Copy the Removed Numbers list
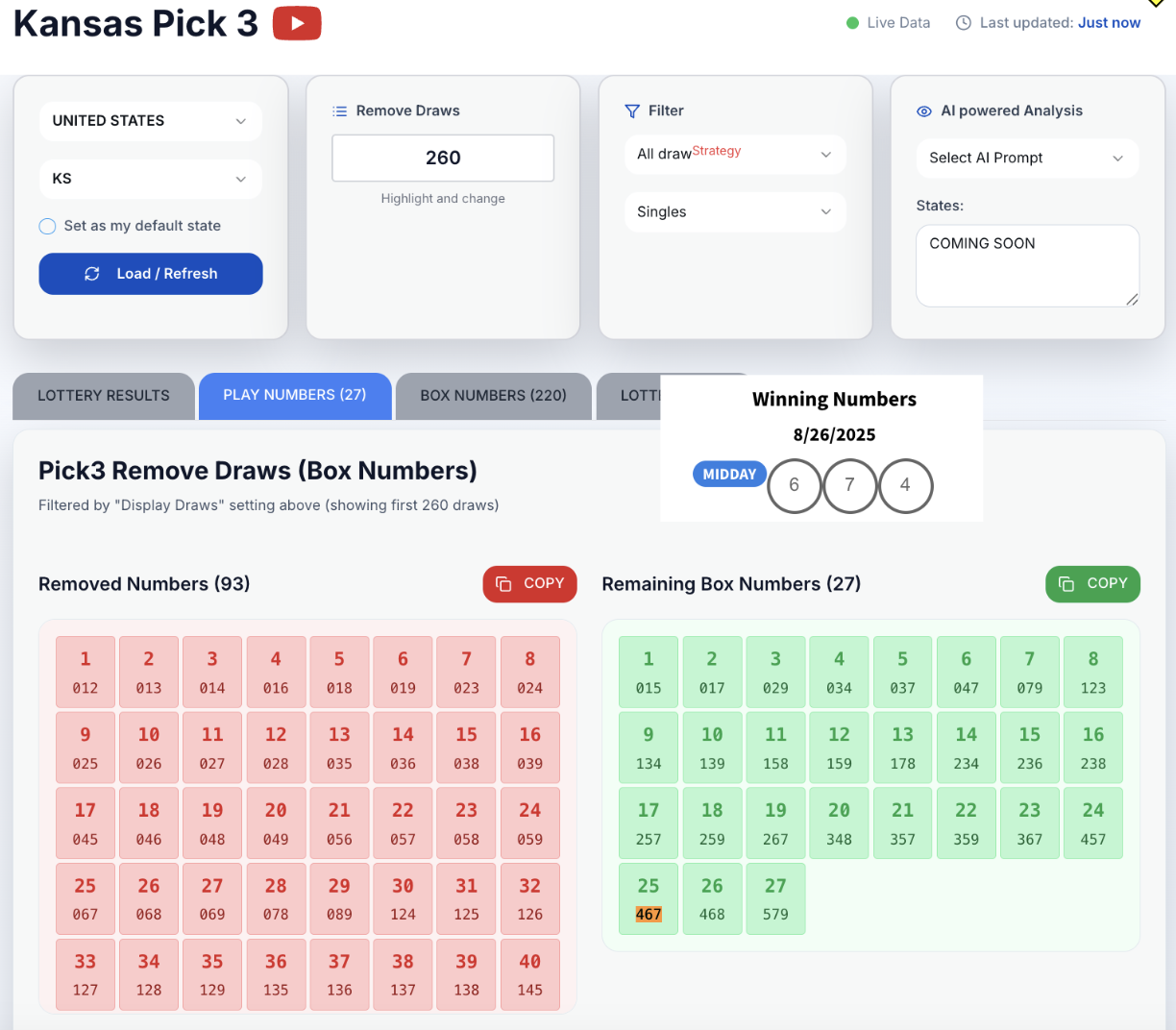 coord(529,584)
